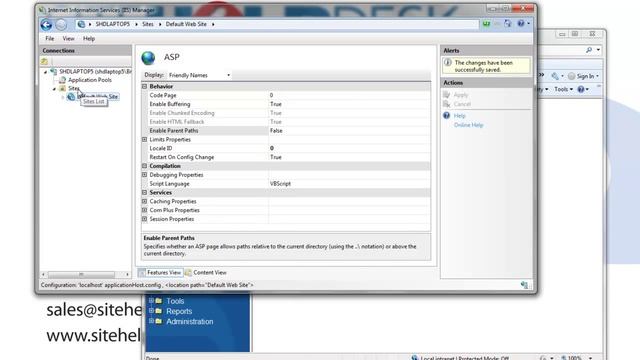This screenshot has height=360, width=640.
Task: Click the Sites folder icon
Action: (x=62, y=88)
